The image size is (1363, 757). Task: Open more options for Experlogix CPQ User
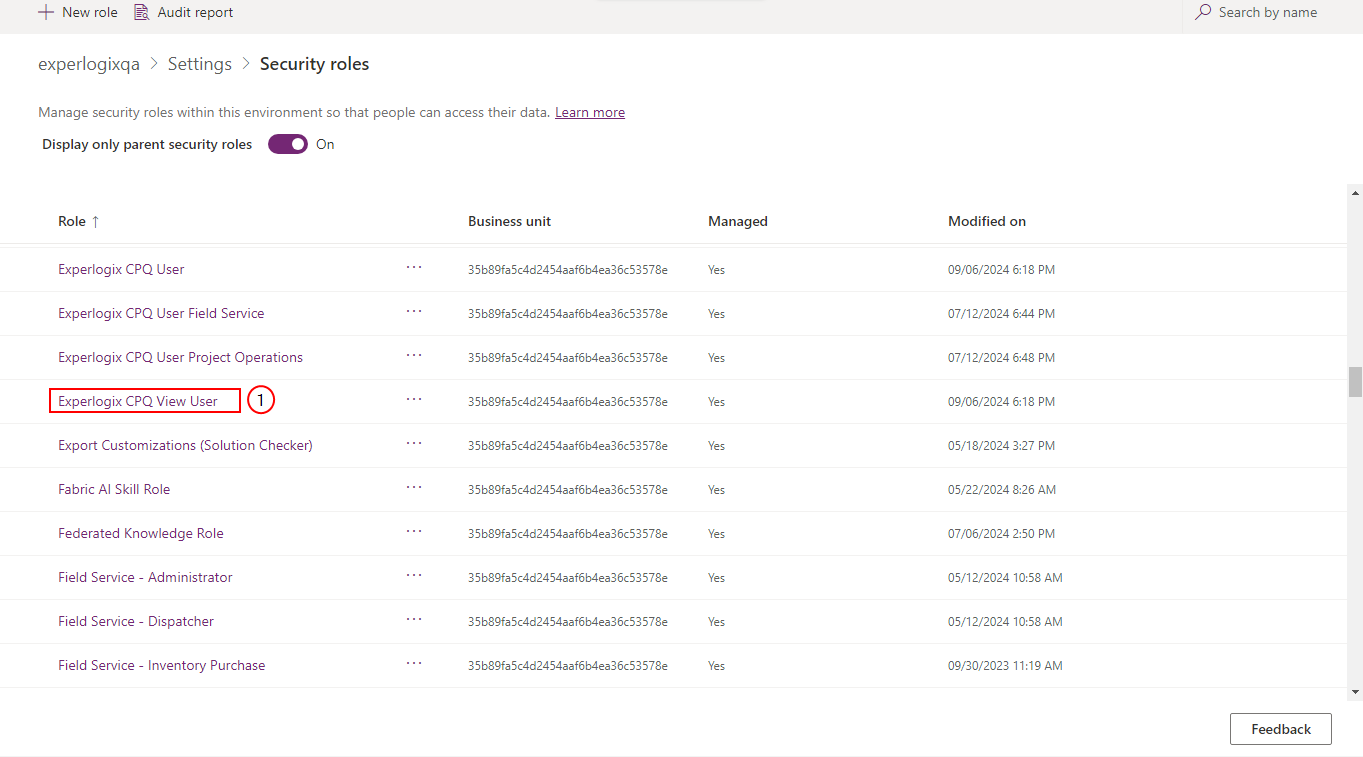[414, 268]
